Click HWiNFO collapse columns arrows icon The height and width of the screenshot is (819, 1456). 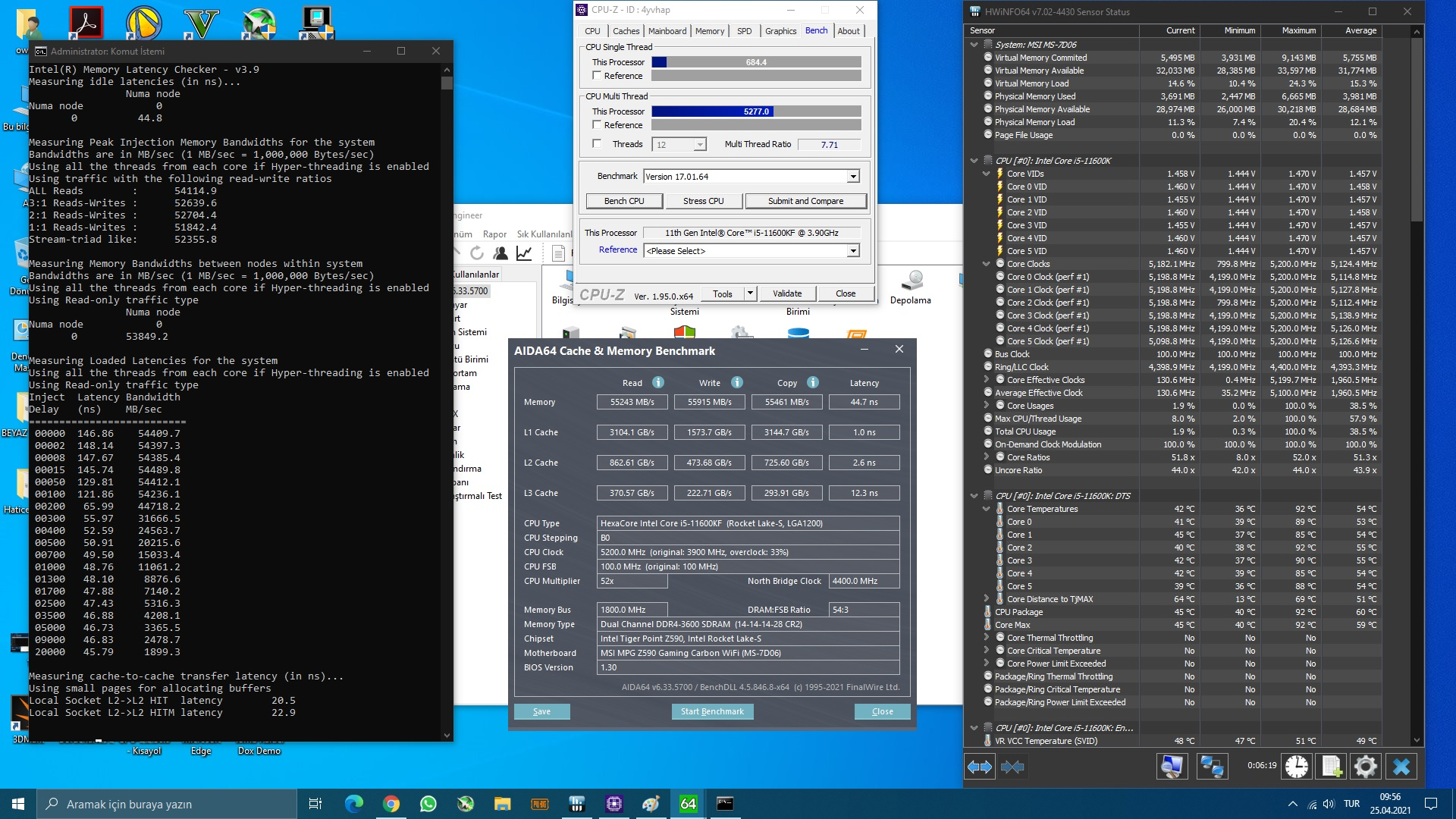click(x=1012, y=767)
